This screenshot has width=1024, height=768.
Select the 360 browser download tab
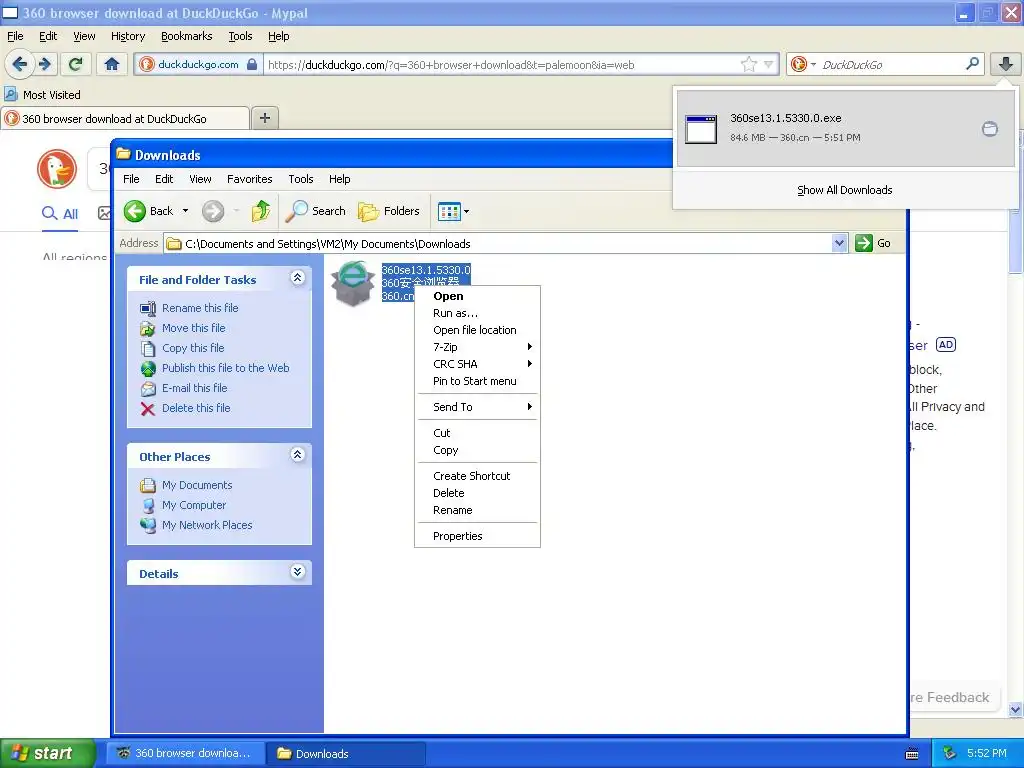125,118
